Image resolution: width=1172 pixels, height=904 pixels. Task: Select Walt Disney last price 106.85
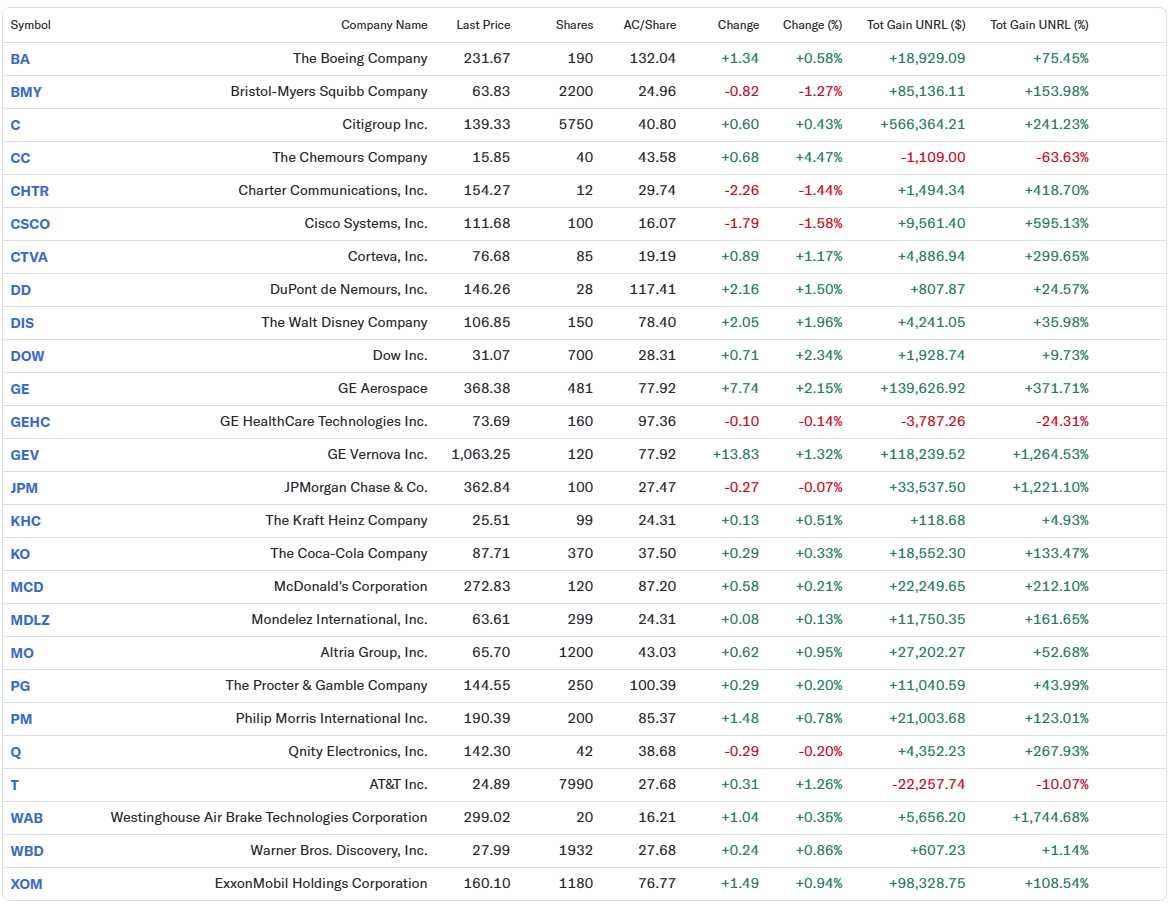tap(487, 322)
